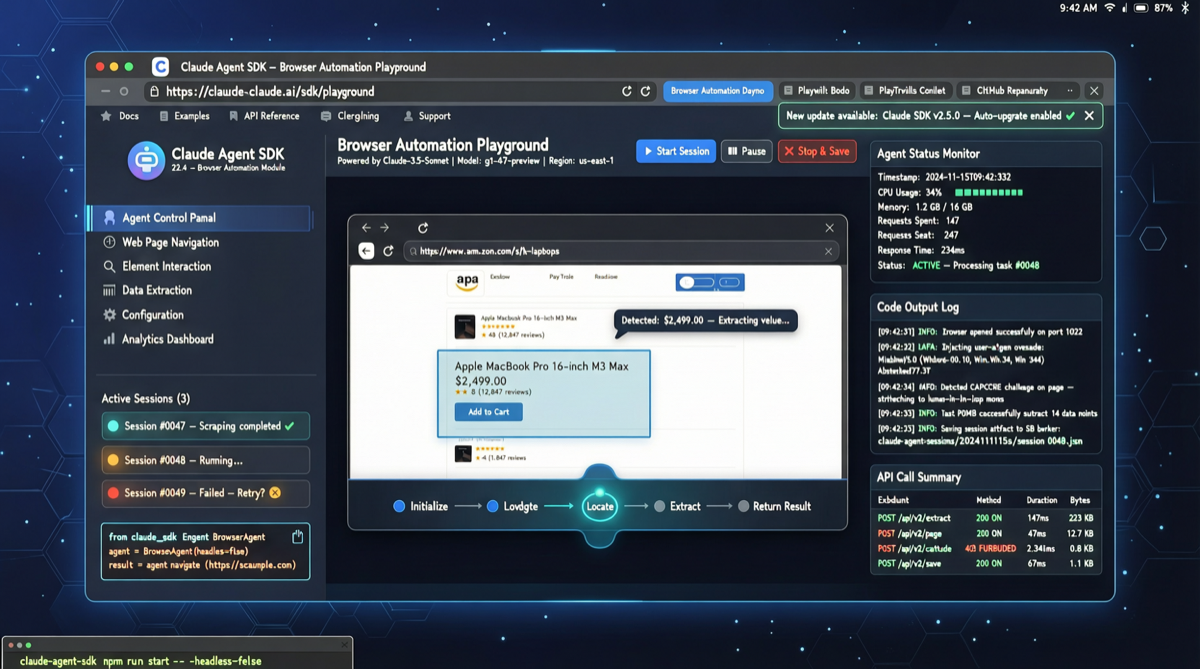Switch to the PlayTrvills Conilet tab
Viewport: 1200px width, 669px height.
(905, 91)
